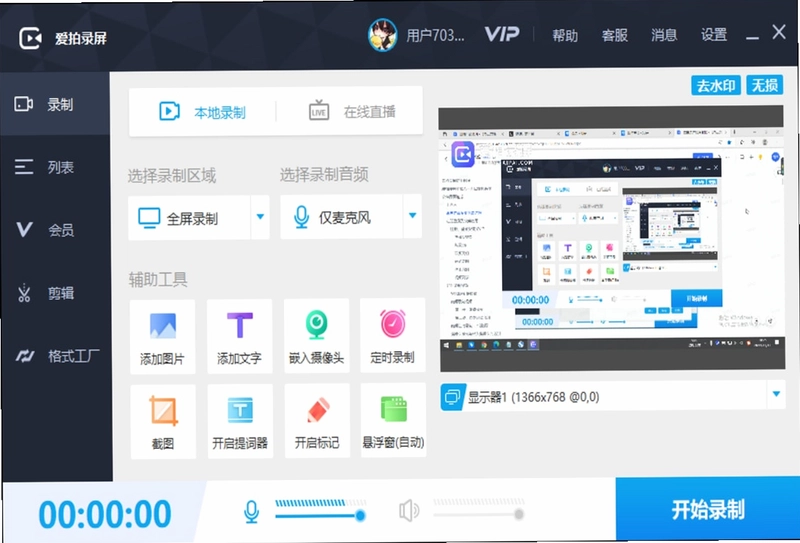Toggle the 悬浮窗(自动) floating window tool
Image resolution: width=800 pixels, height=543 pixels.
coord(393,422)
